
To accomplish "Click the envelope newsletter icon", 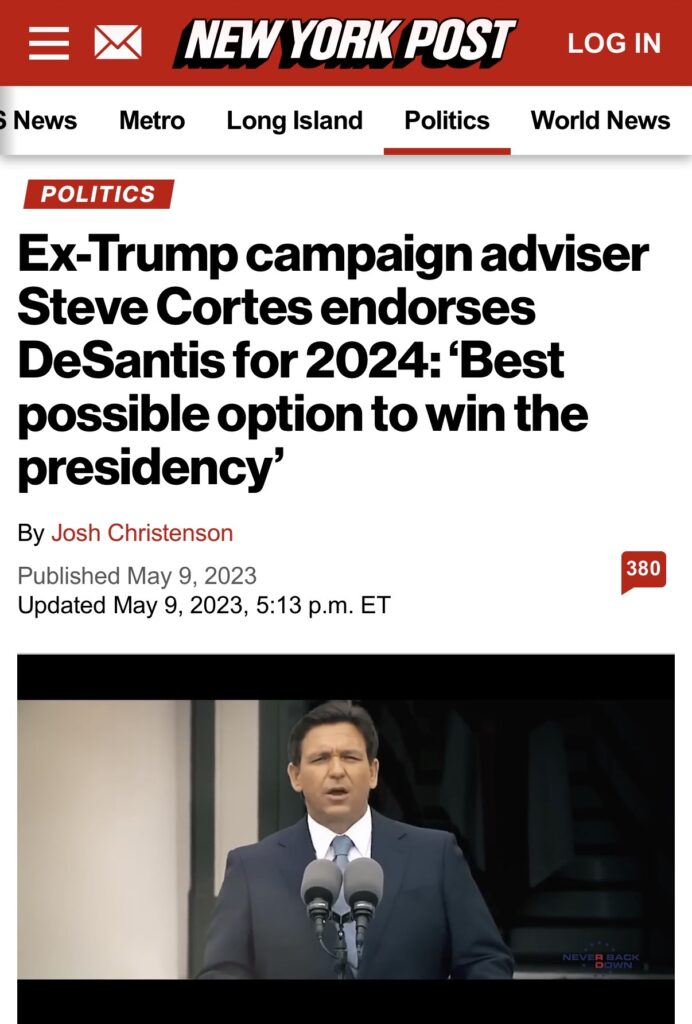I will 117,43.
